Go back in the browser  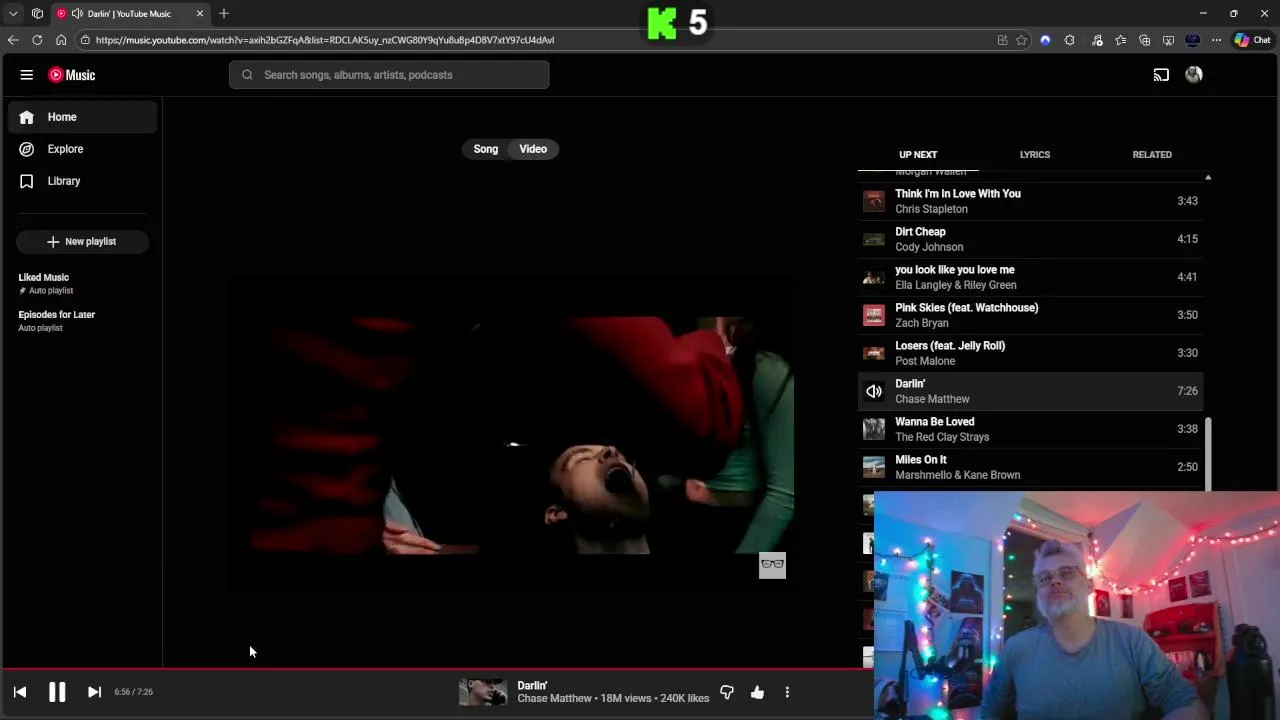click(13, 40)
